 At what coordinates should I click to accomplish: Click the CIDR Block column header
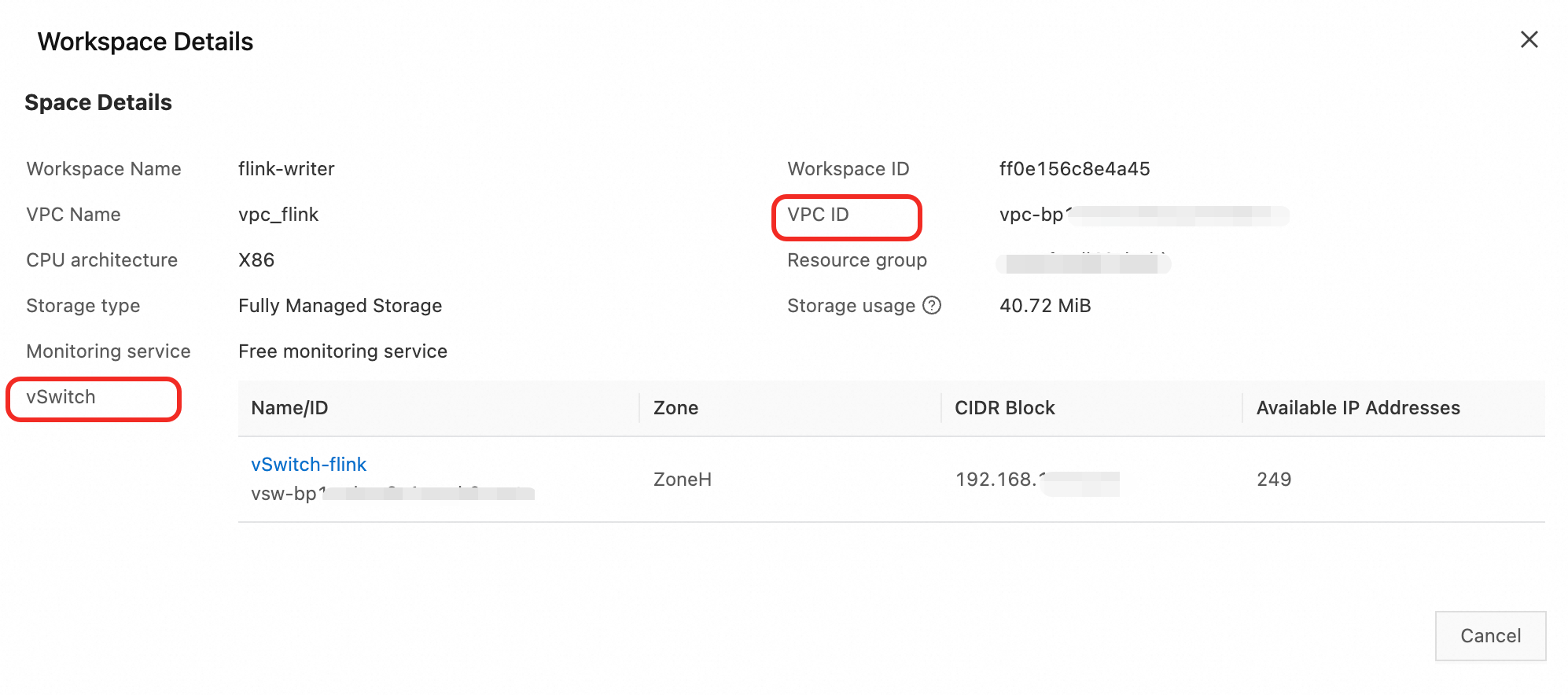[1004, 408]
